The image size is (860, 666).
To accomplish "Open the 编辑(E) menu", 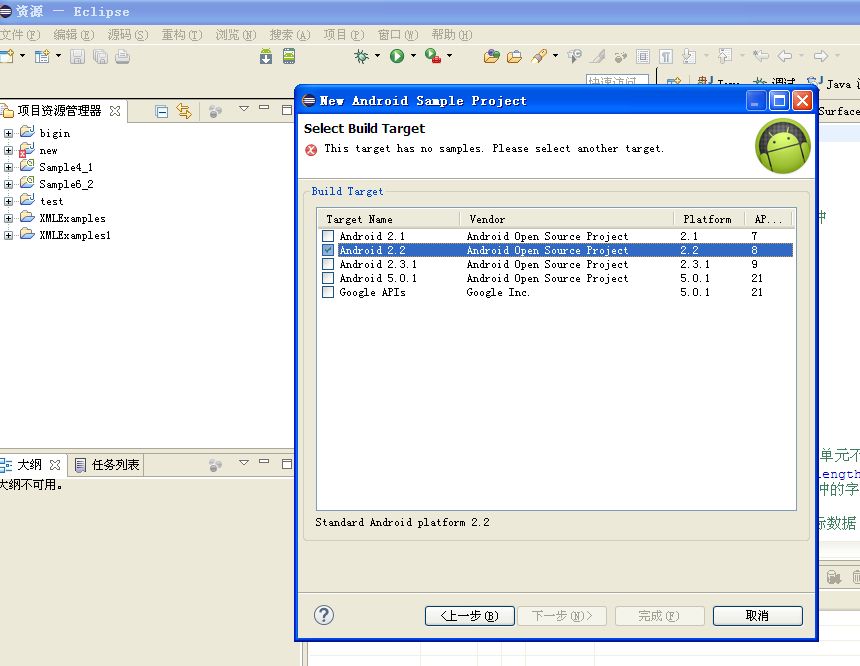I will click(x=73, y=35).
